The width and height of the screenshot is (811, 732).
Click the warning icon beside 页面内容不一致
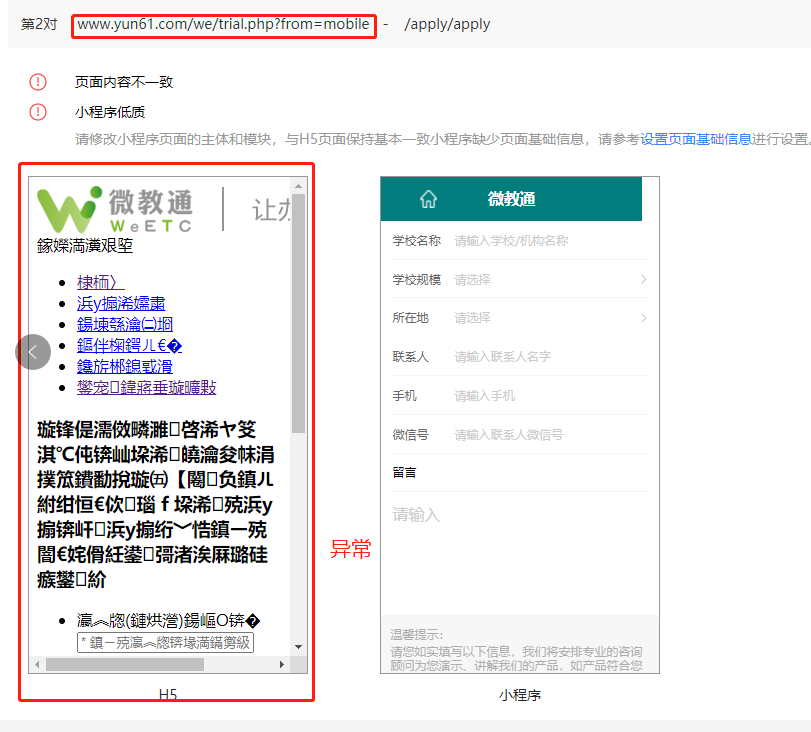tap(38, 82)
